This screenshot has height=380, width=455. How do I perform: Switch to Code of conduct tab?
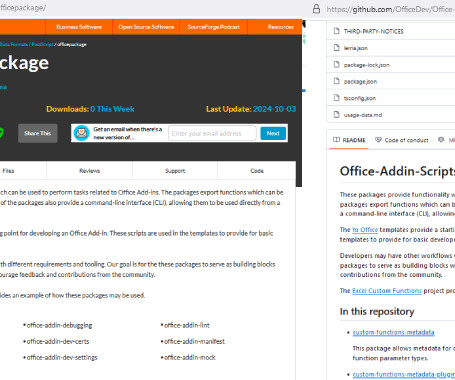(402, 140)
